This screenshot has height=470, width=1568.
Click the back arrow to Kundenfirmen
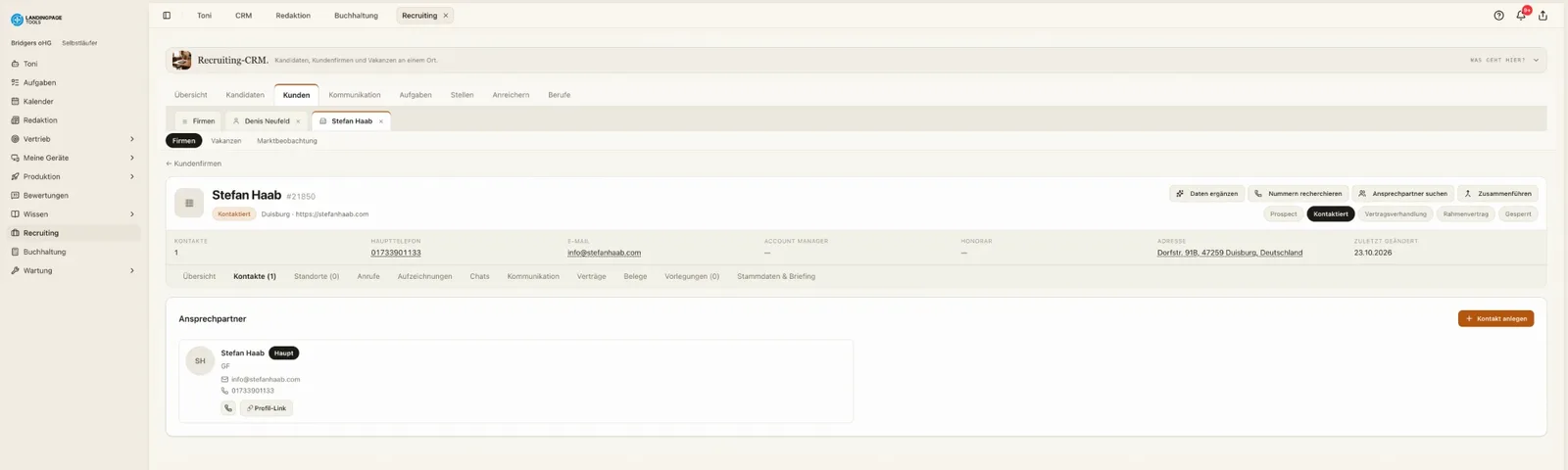pos(169,164)
